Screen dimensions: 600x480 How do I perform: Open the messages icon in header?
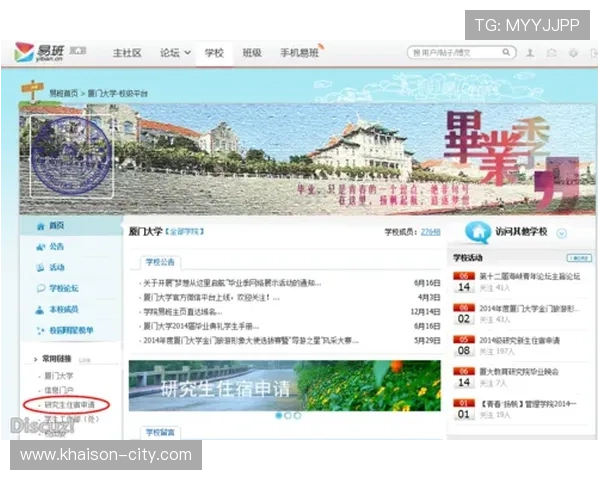pos(551,53)
